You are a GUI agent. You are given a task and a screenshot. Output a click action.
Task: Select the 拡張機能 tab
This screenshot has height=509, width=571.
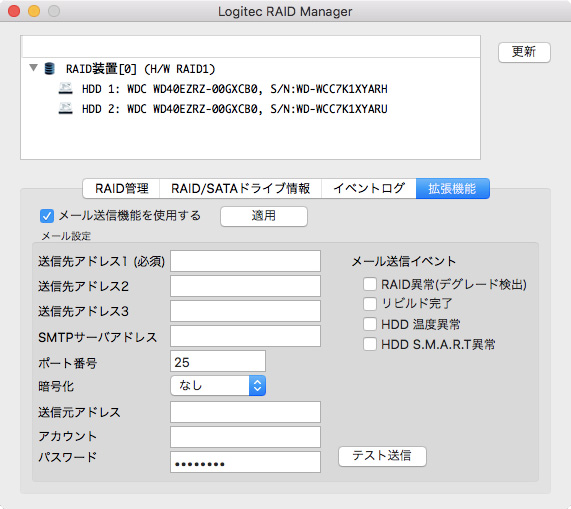(x=453, y=188)
